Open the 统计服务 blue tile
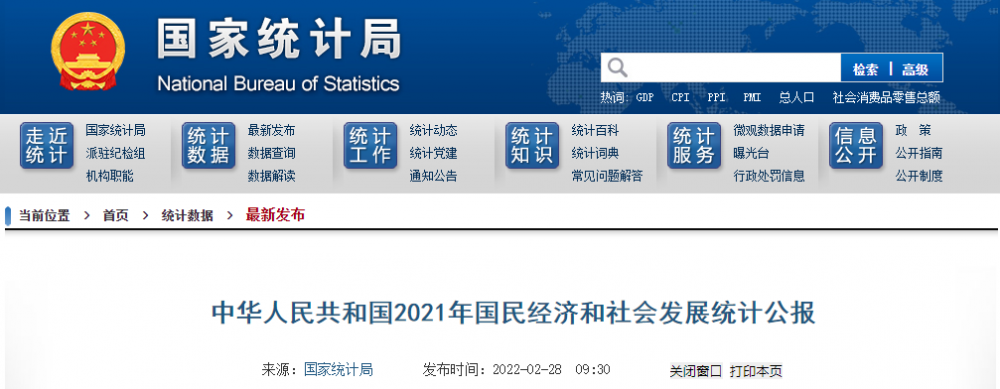 click(695, 145)
